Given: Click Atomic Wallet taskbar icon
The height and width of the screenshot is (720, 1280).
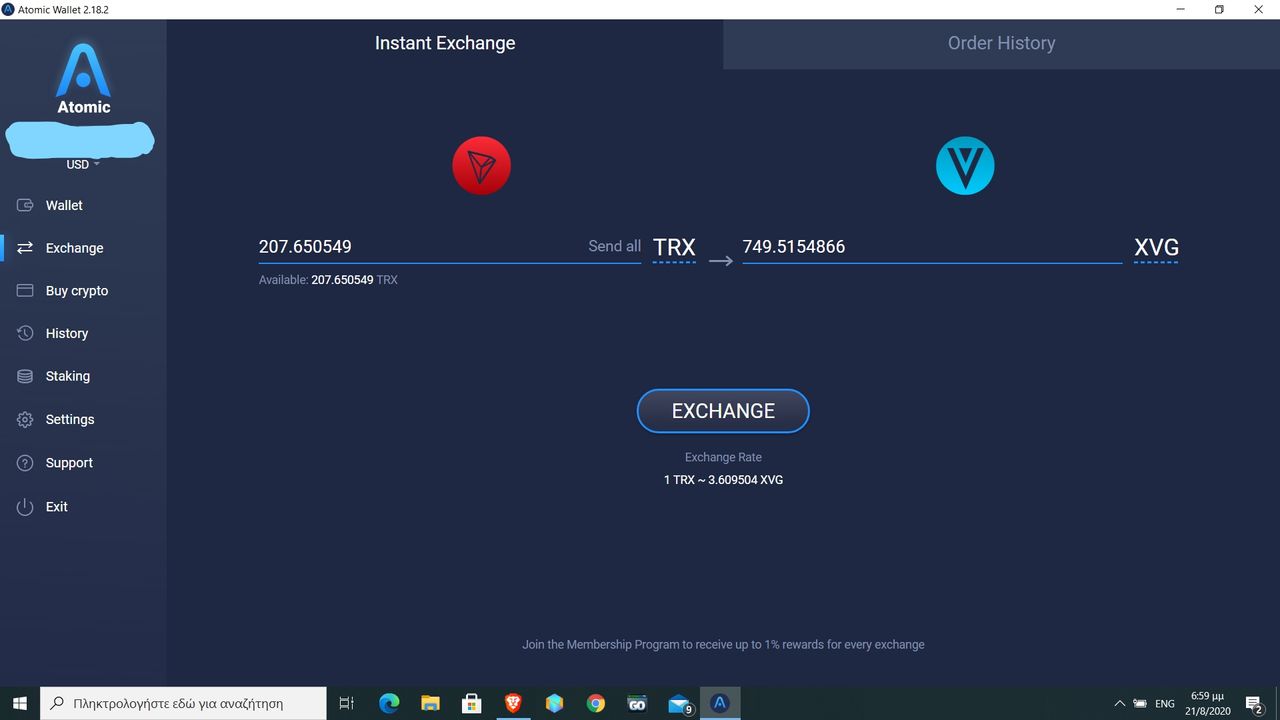Looking at the screenshot, I should tap(719, 703).
